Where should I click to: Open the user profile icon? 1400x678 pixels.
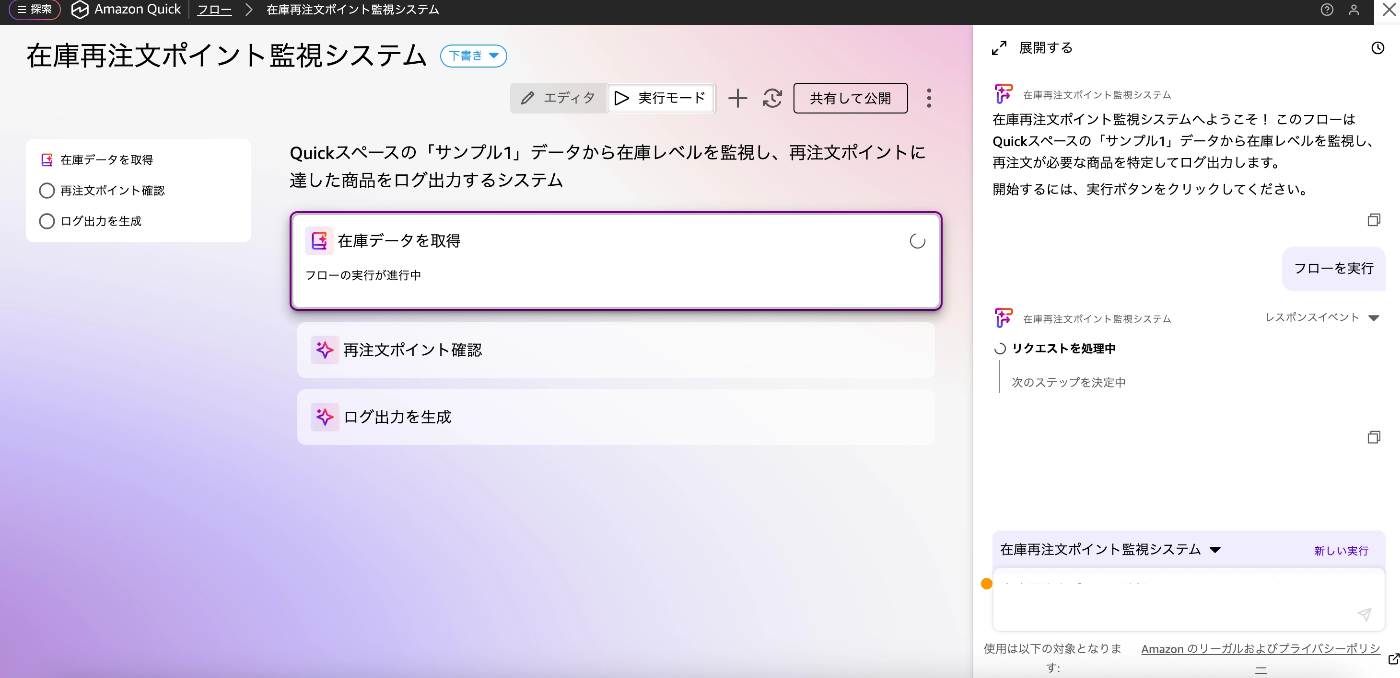pos(1354,10)
